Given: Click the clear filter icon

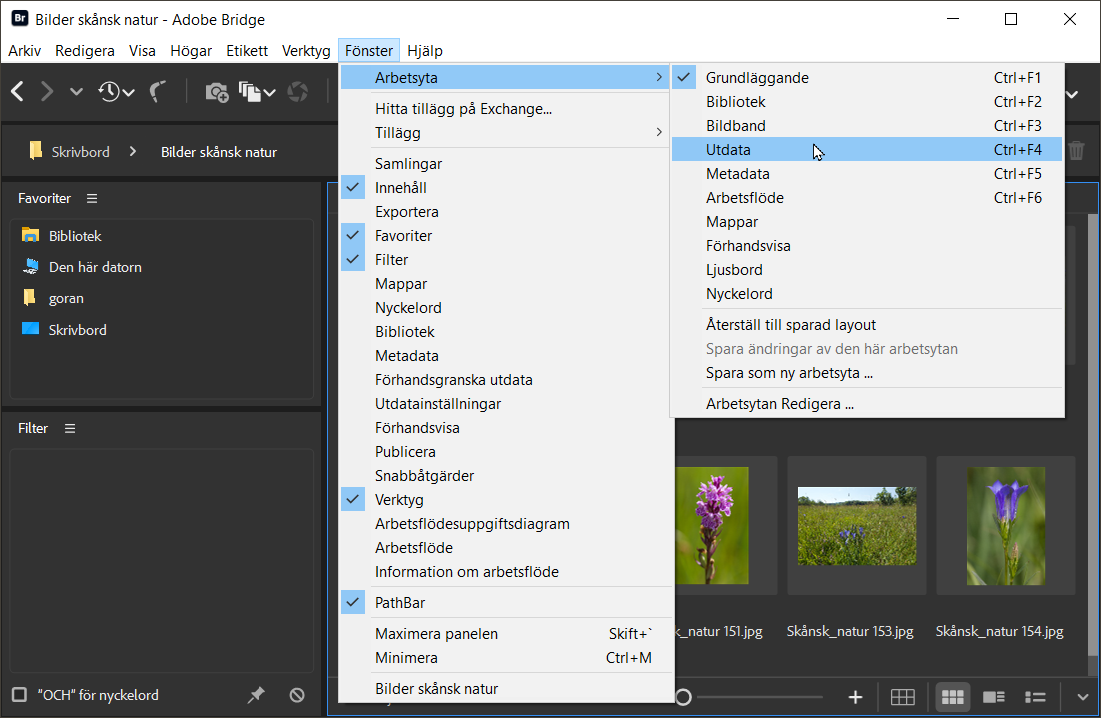Looking at the screenshot, I should coord(297,695).
